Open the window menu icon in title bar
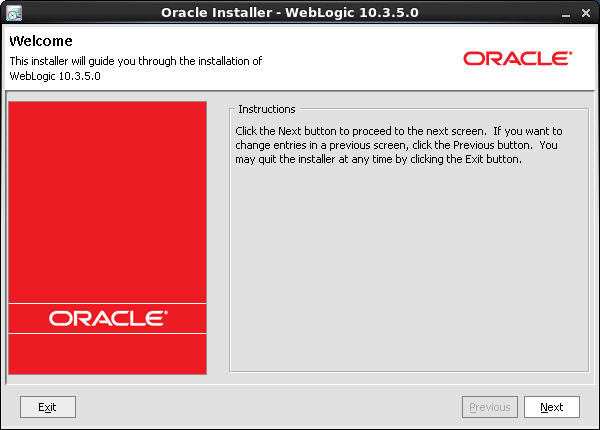Image resolution: width=600 pixels, height=430 pixels. pos(14,13)
